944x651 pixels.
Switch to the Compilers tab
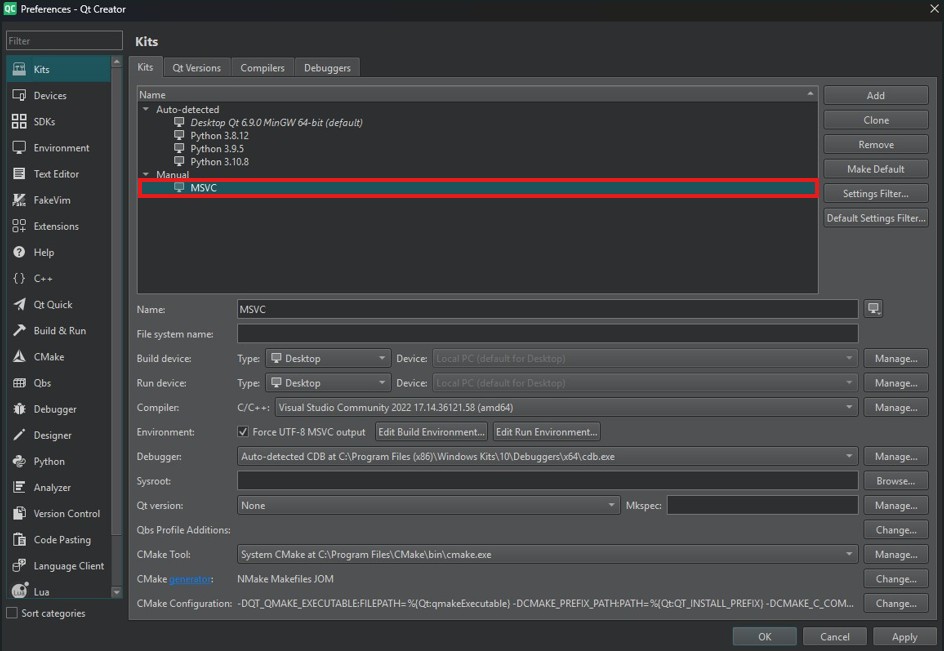(262, 68)
